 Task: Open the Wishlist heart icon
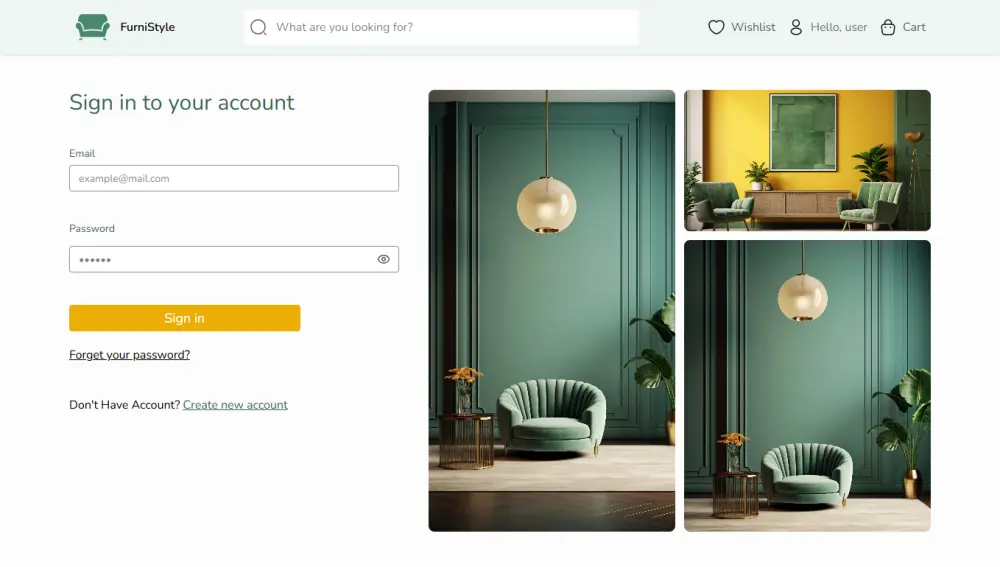pos(716,27)
